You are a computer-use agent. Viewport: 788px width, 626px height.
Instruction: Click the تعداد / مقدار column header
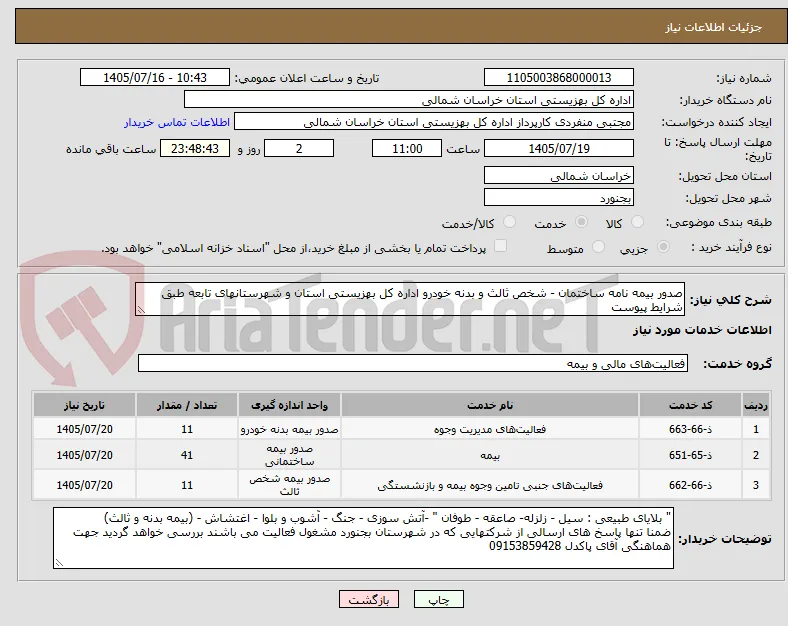186,405
